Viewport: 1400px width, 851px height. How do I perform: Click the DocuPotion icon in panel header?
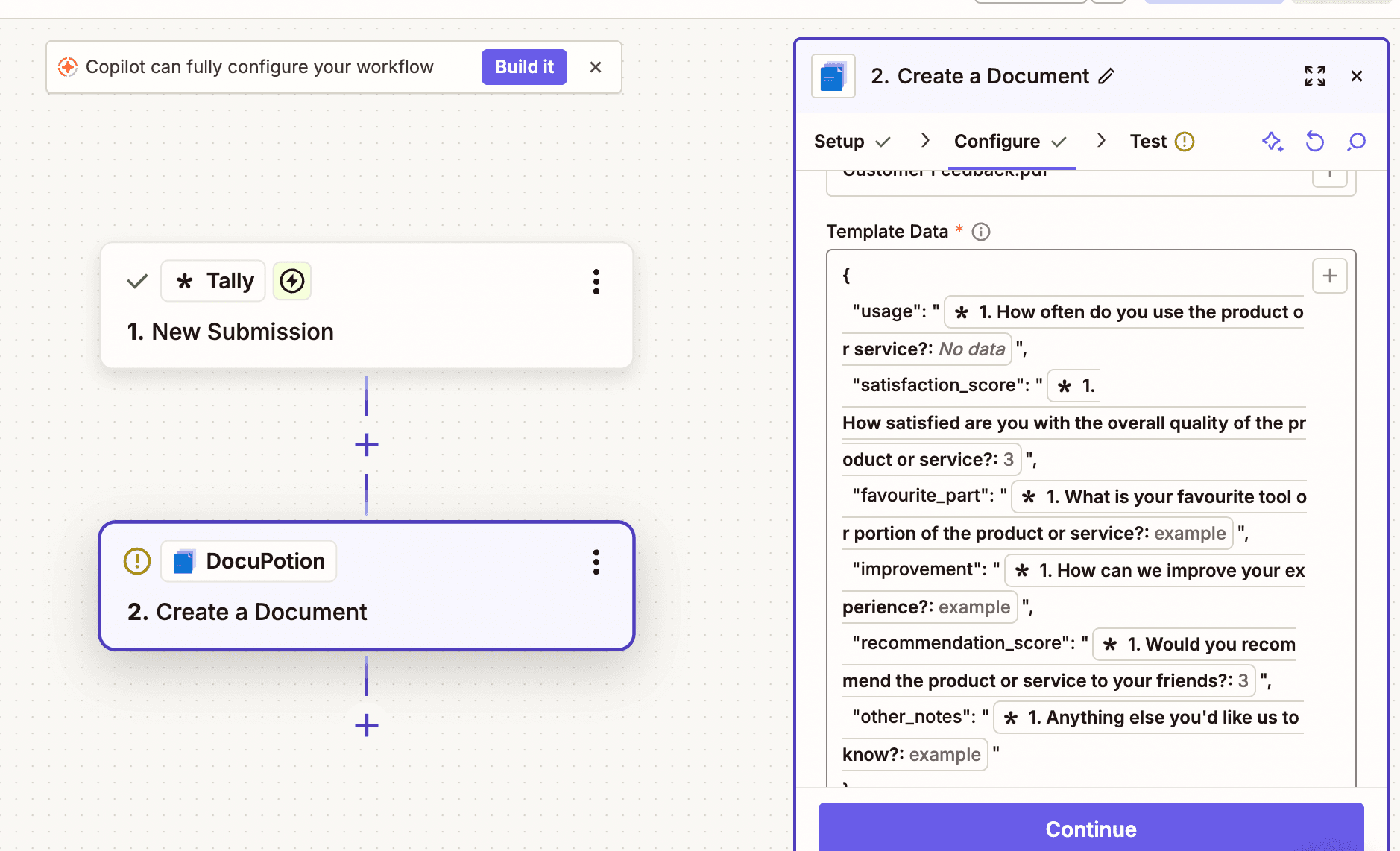(x=833, y=76)
